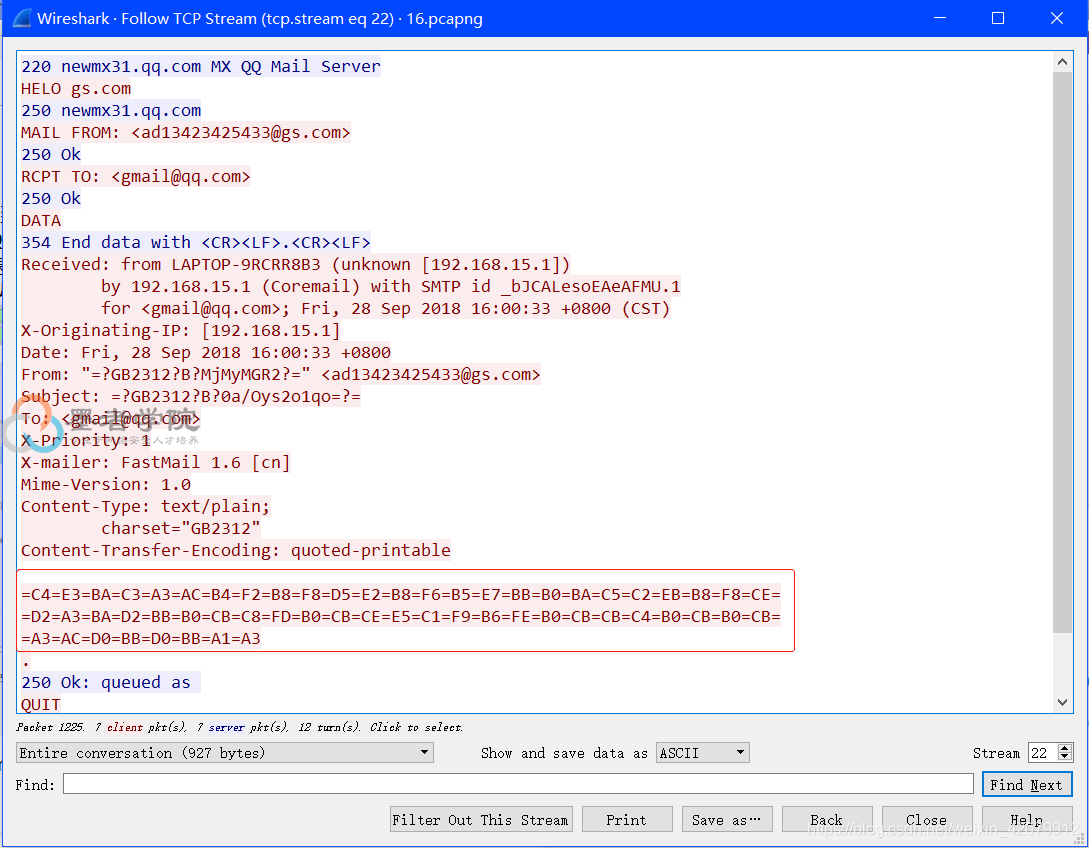Click the Wireshark shark fin title icon
This screenshot has height=848, width=1089.
[x=21, y=18]
